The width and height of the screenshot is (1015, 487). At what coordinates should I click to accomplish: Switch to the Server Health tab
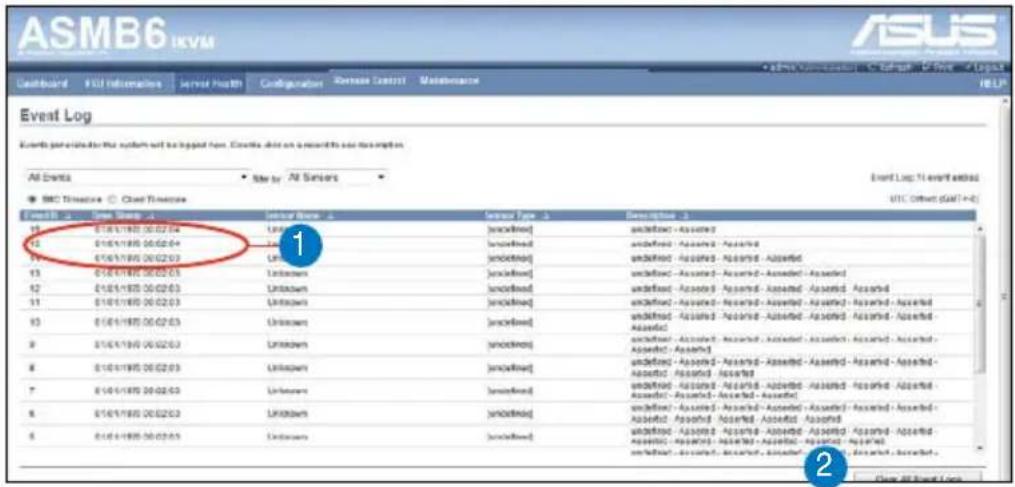[210, 84]
